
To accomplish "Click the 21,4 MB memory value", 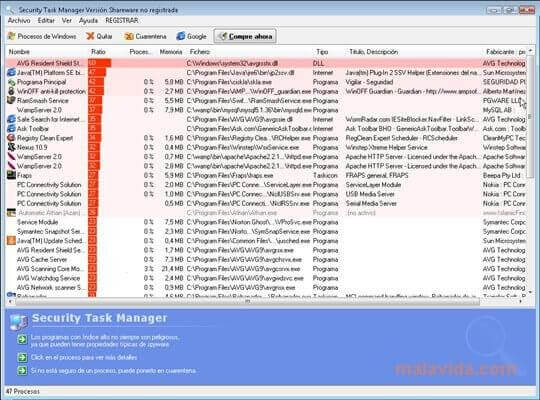I will [173, 269].
